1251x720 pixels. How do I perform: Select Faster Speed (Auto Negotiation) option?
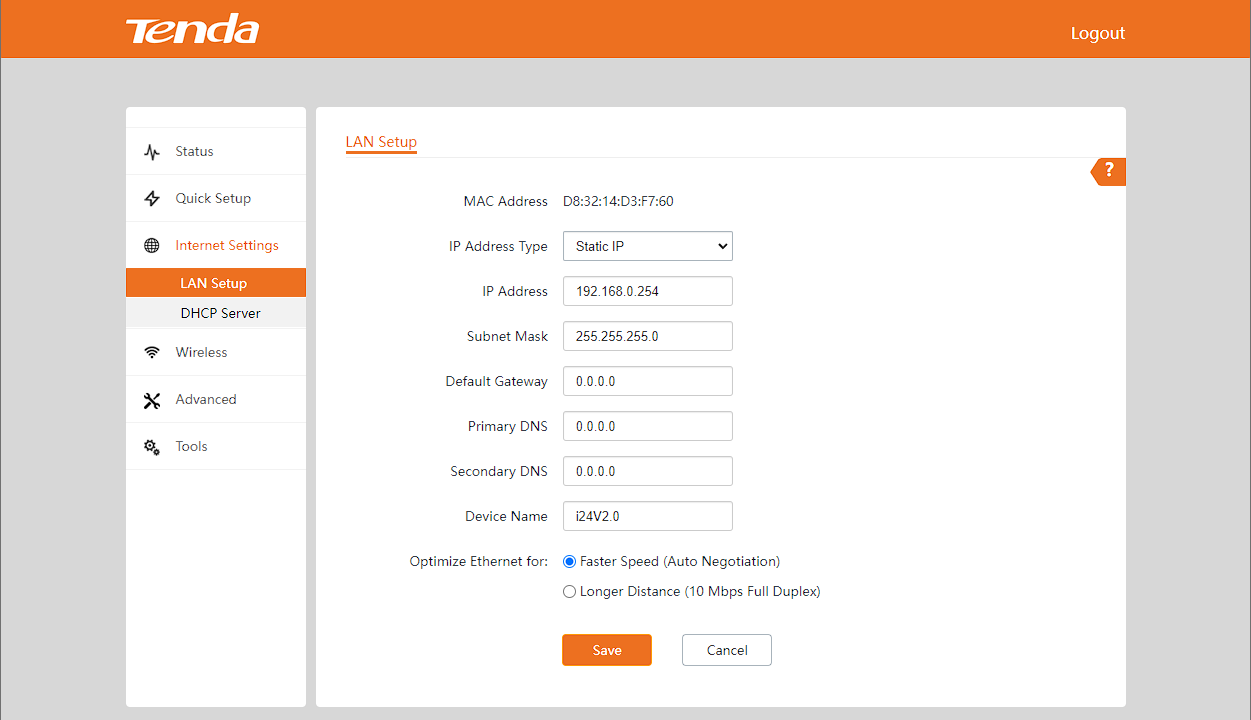click(x=570, y=562)
